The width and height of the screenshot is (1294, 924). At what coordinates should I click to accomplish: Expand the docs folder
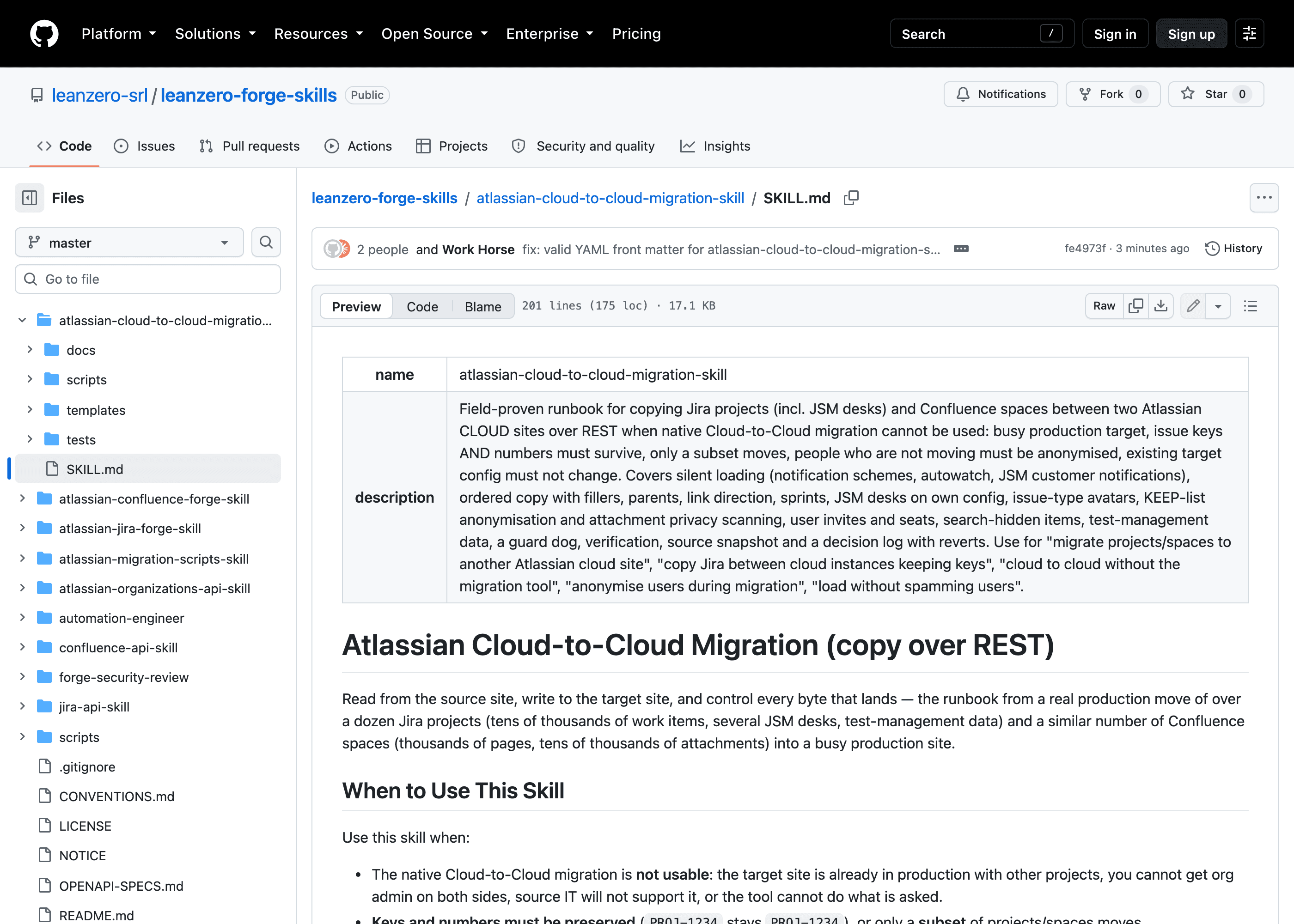tap(30, 349)
